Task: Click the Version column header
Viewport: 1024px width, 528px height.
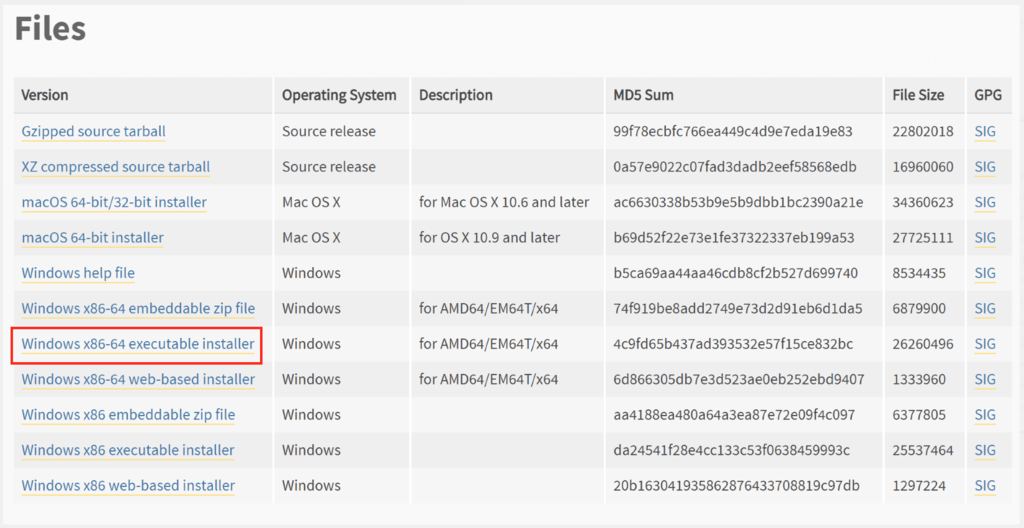Action: coord(44,95)
